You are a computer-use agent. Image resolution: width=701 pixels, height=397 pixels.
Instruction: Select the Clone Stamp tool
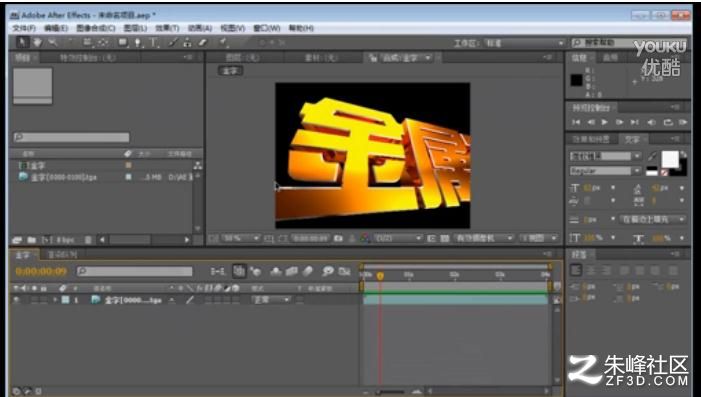tap(187, 43)
